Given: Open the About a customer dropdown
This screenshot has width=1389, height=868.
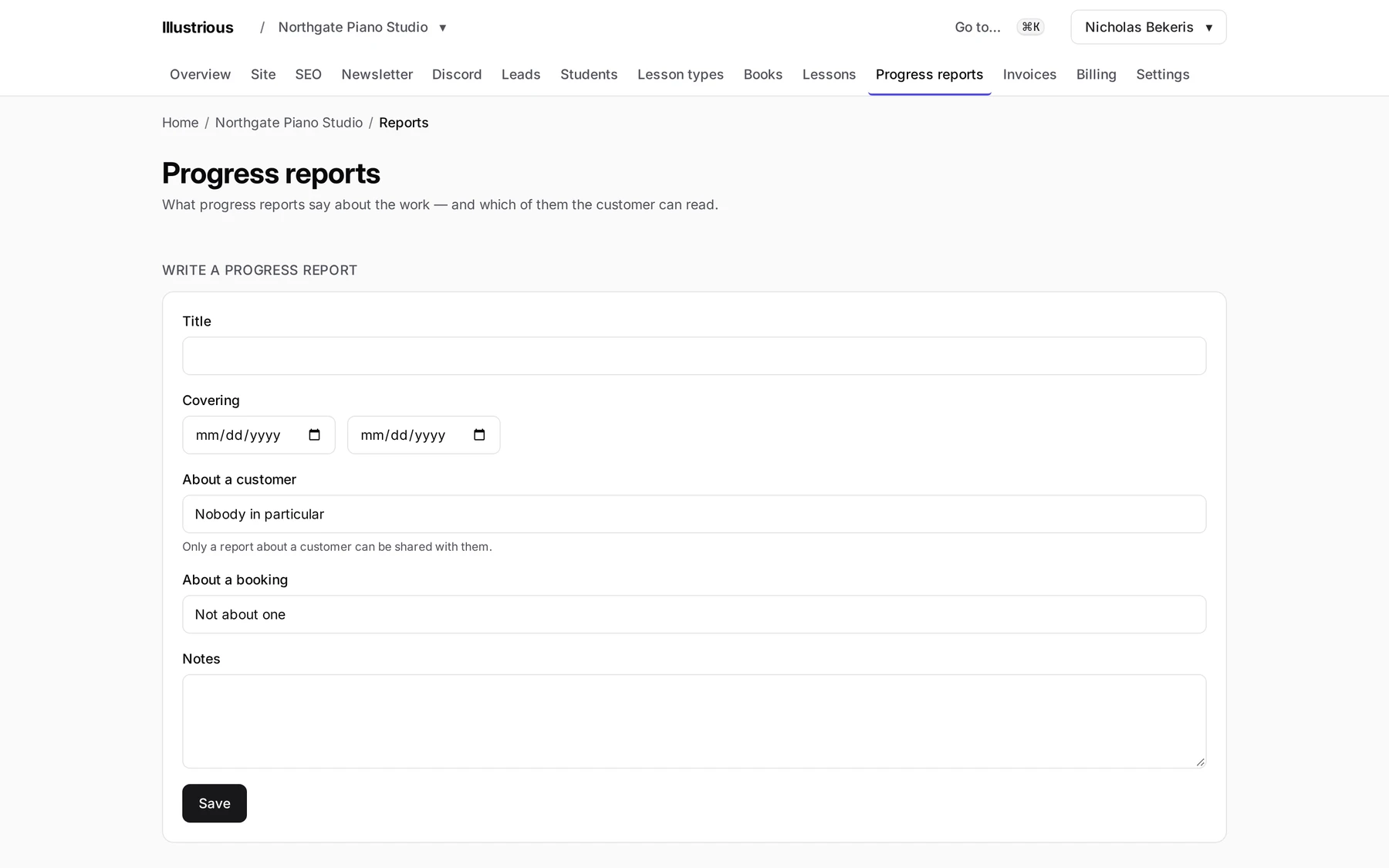Looking at the screenshot, I should pos(694,514).
